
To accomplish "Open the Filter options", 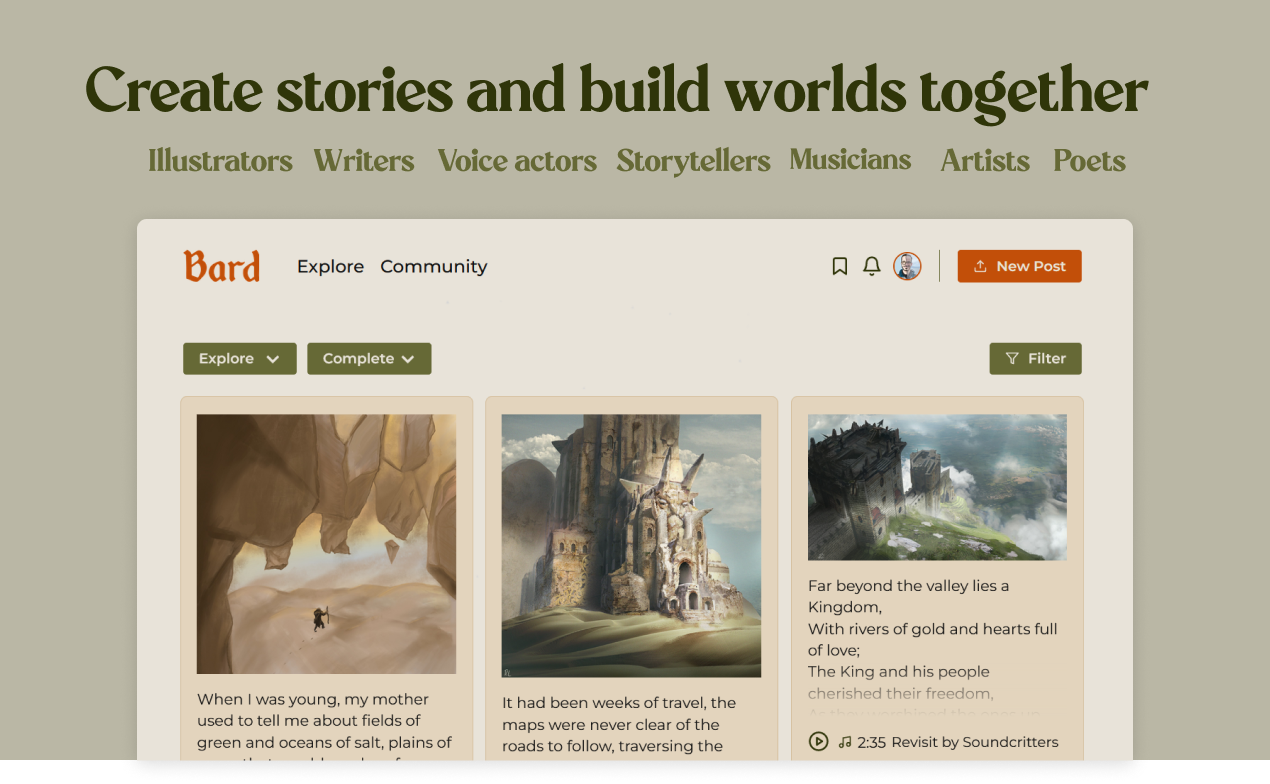I will click(1035, 358).
